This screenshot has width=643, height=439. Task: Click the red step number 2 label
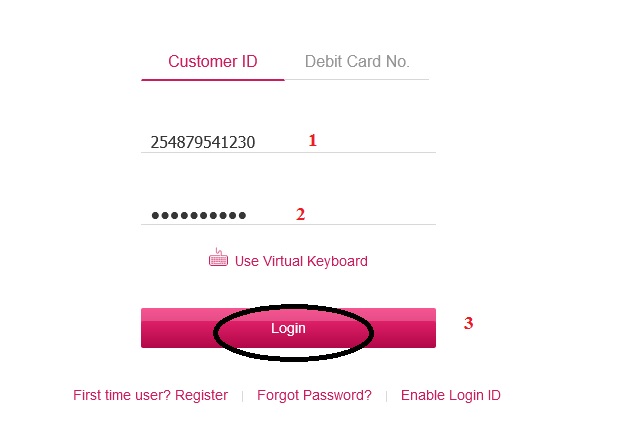300,213
